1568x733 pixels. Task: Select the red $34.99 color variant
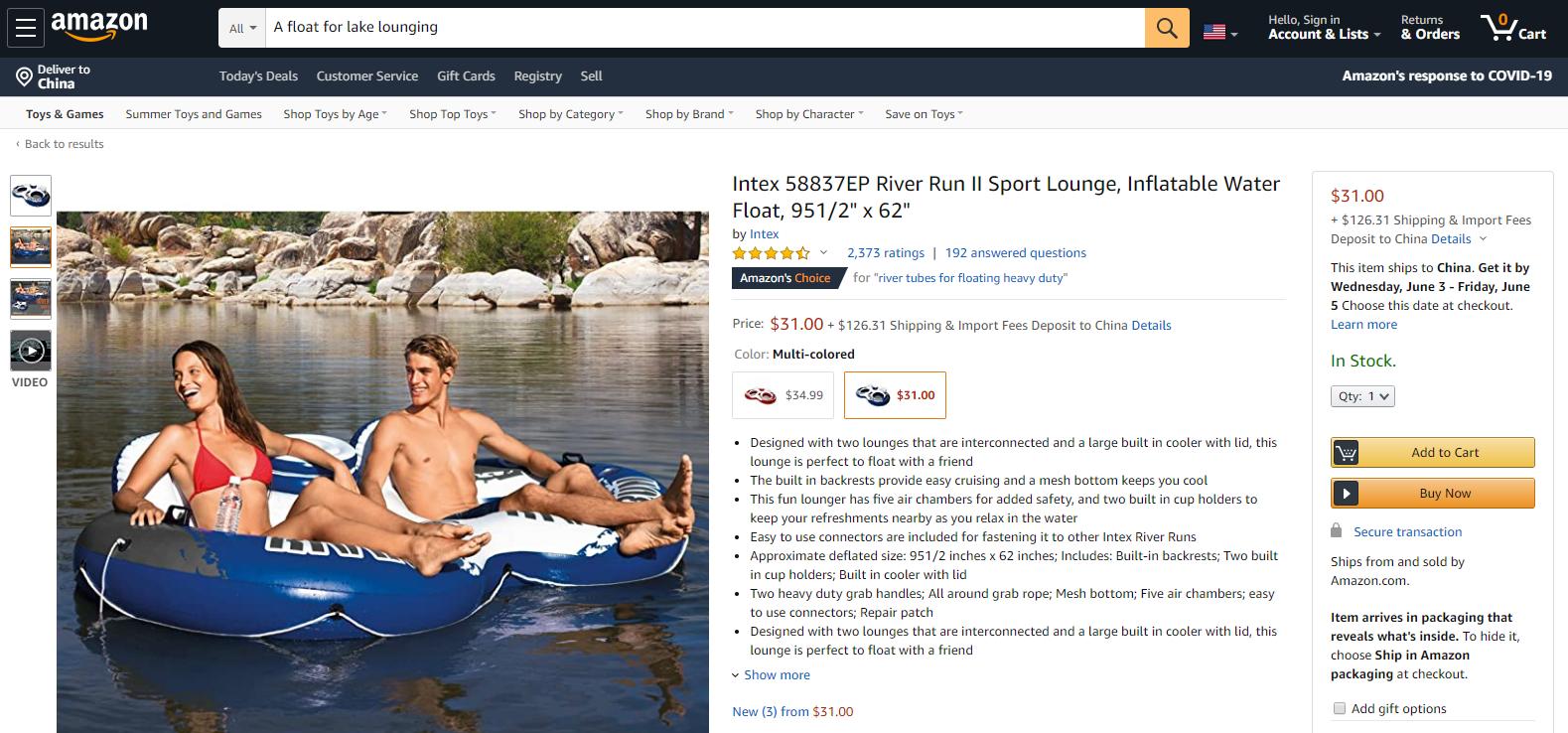pos(782,394)
